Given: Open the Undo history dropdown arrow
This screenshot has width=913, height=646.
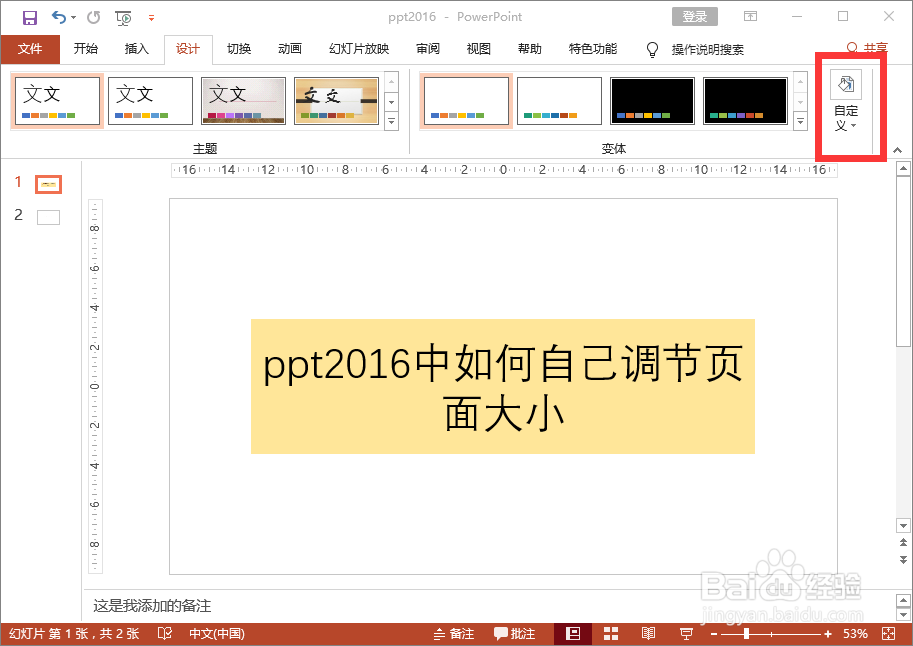Looking at the screenshot, I should tap(73, 17).
